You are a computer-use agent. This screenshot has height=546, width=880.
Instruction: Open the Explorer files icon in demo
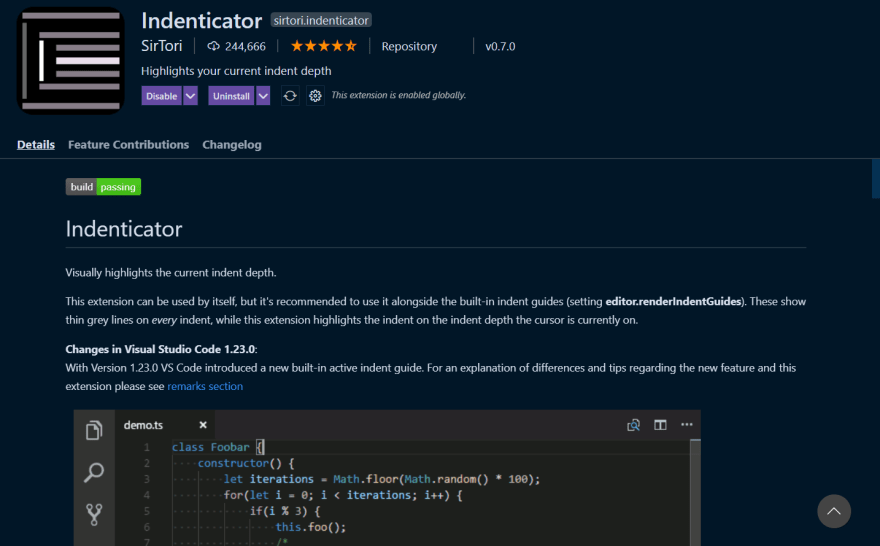click(94, 430)
